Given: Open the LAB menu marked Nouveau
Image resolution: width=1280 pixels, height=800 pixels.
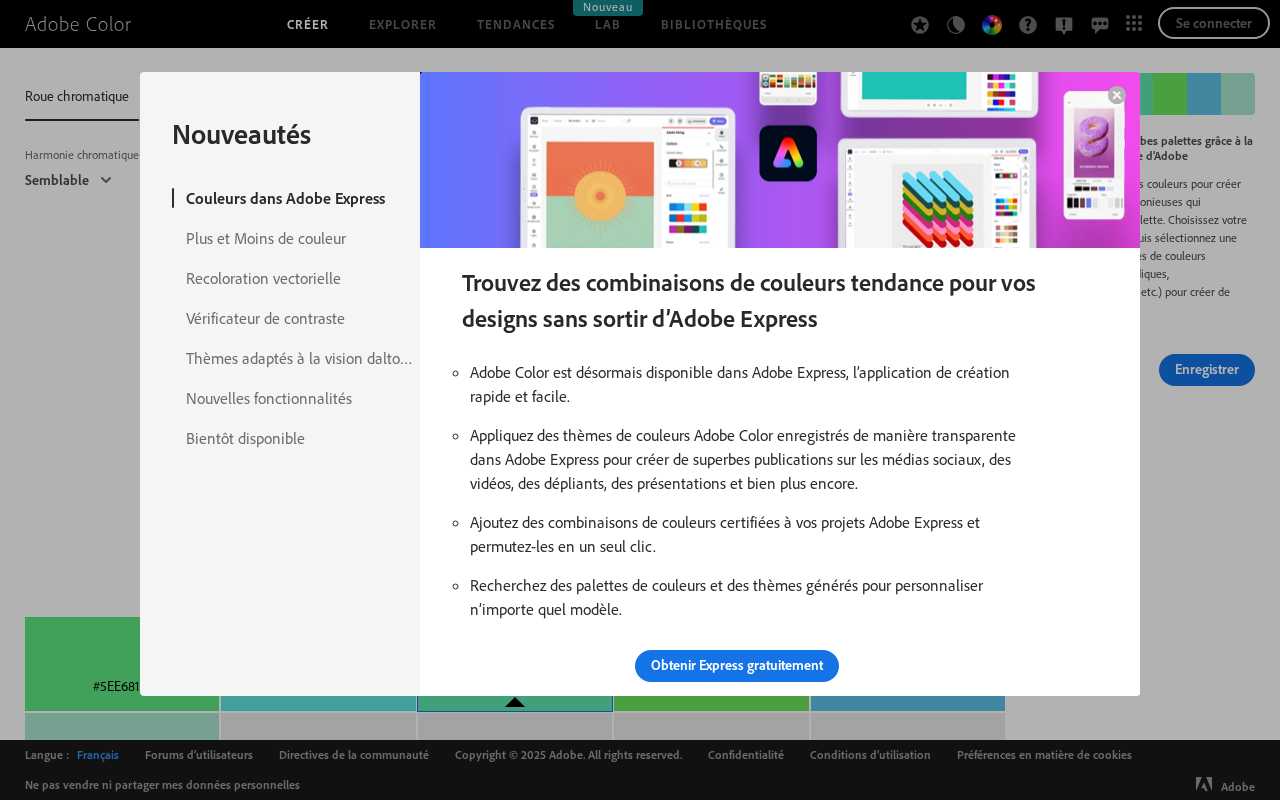Looking at the screenshot, I should coord(607,24).
